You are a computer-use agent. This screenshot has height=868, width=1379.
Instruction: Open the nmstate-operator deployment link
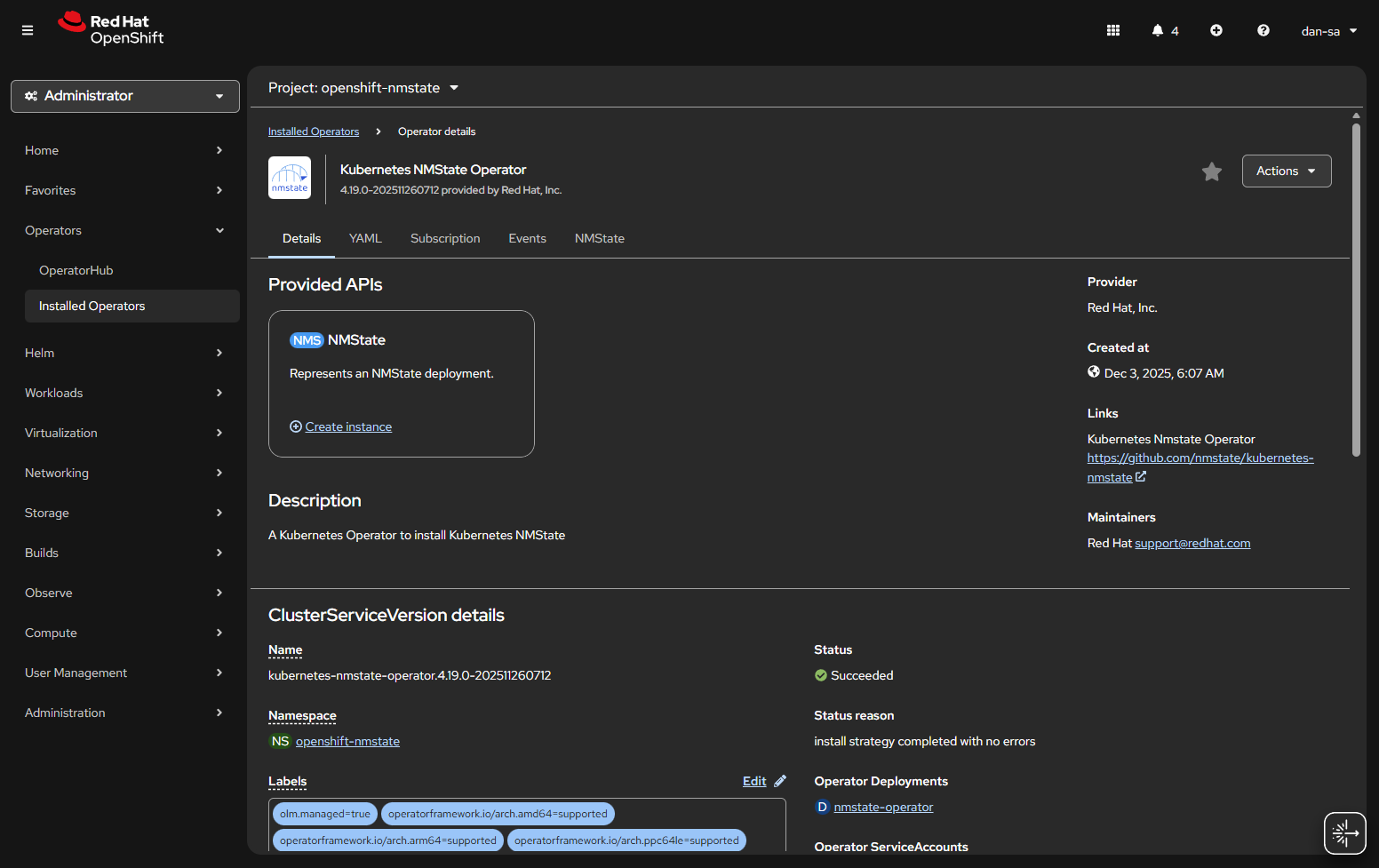pyautogui.click(x=883, y=807)
